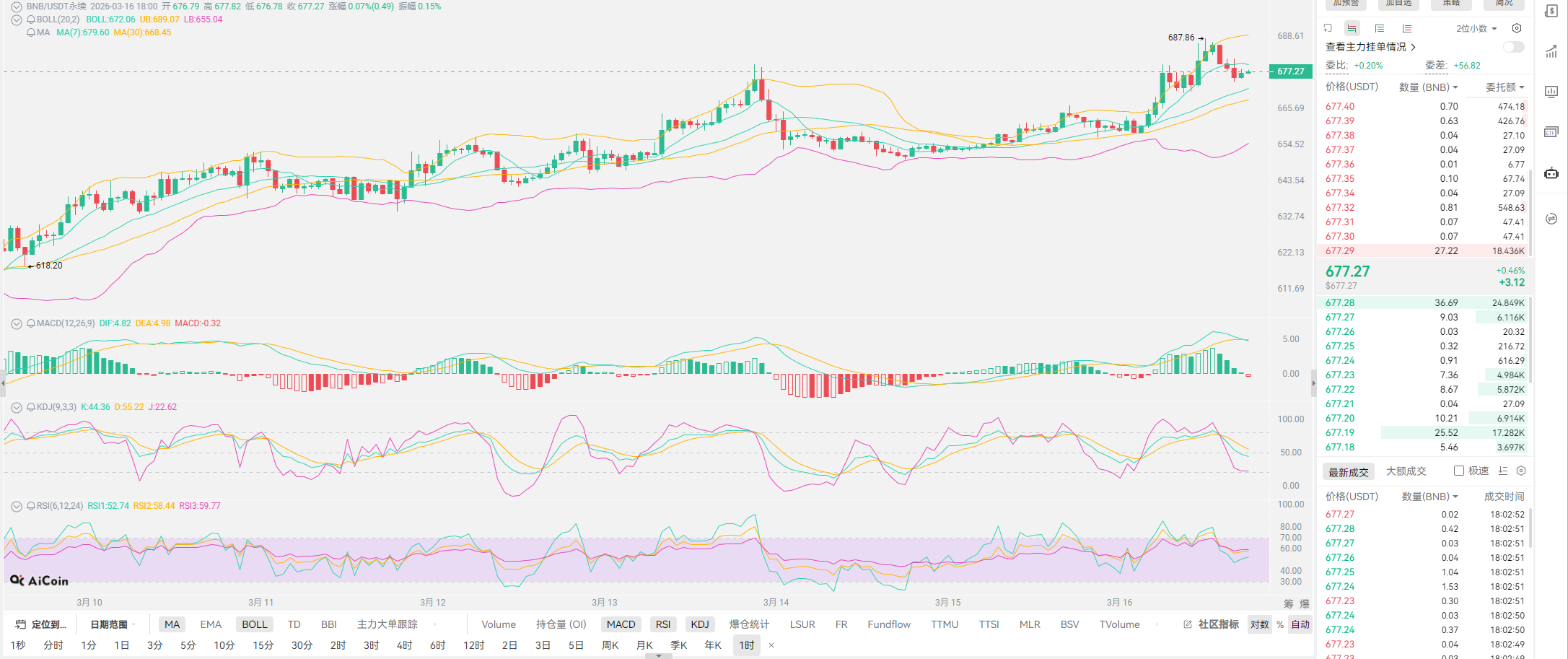The height and width of the screenshot is (659, 1568).
Task: Show buy-orders-only view in the order book
Action: pos(1379,28)
